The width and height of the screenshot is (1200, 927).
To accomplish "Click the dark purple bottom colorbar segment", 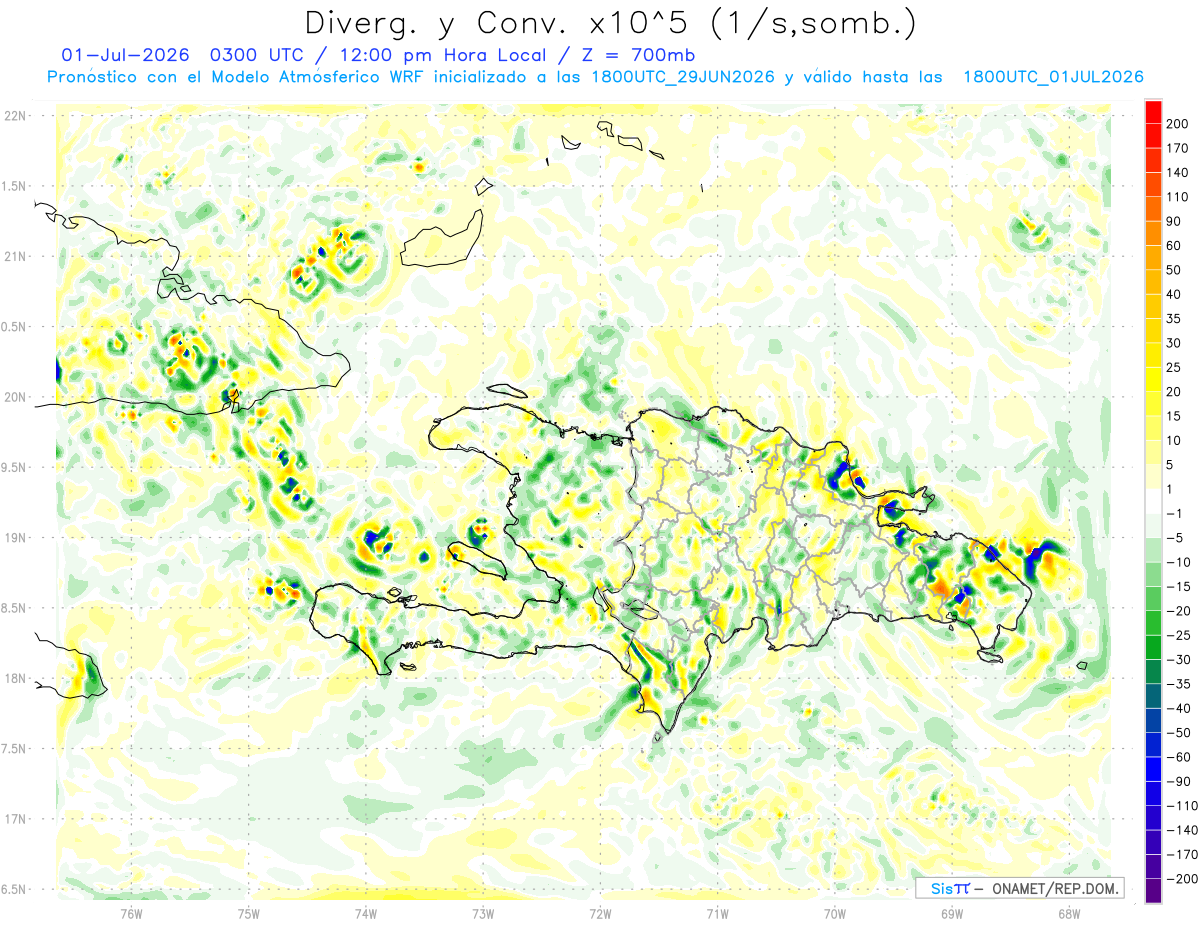I will (x=1153, y=891).
